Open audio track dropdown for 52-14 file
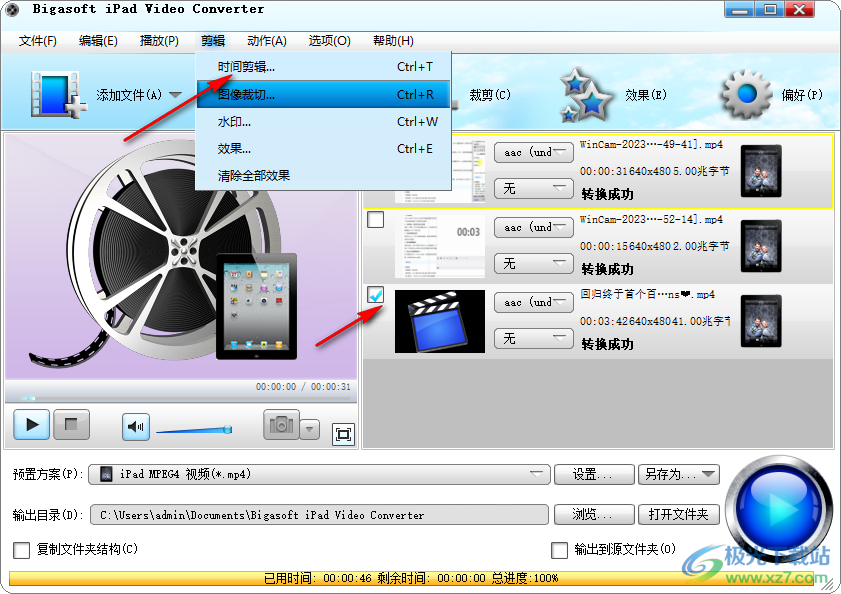This screenshot has height=594, width=841. [534, 228]
